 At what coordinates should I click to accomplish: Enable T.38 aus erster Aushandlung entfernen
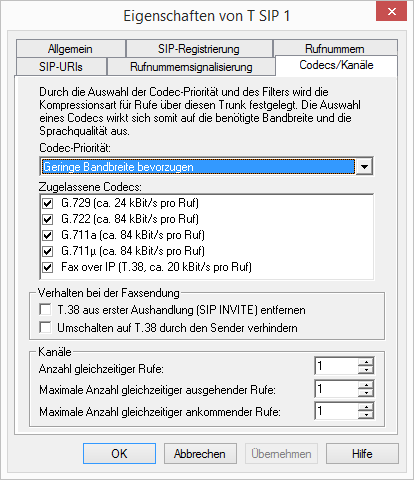(x=45, y=310)
